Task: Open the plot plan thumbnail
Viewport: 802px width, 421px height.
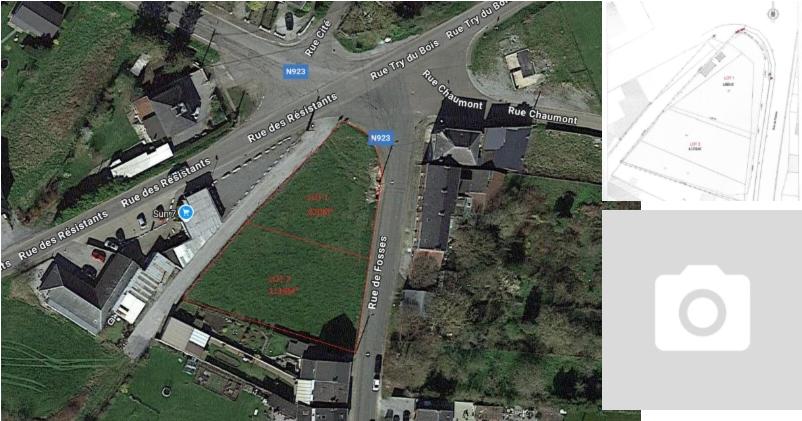Action: [702, 101]
